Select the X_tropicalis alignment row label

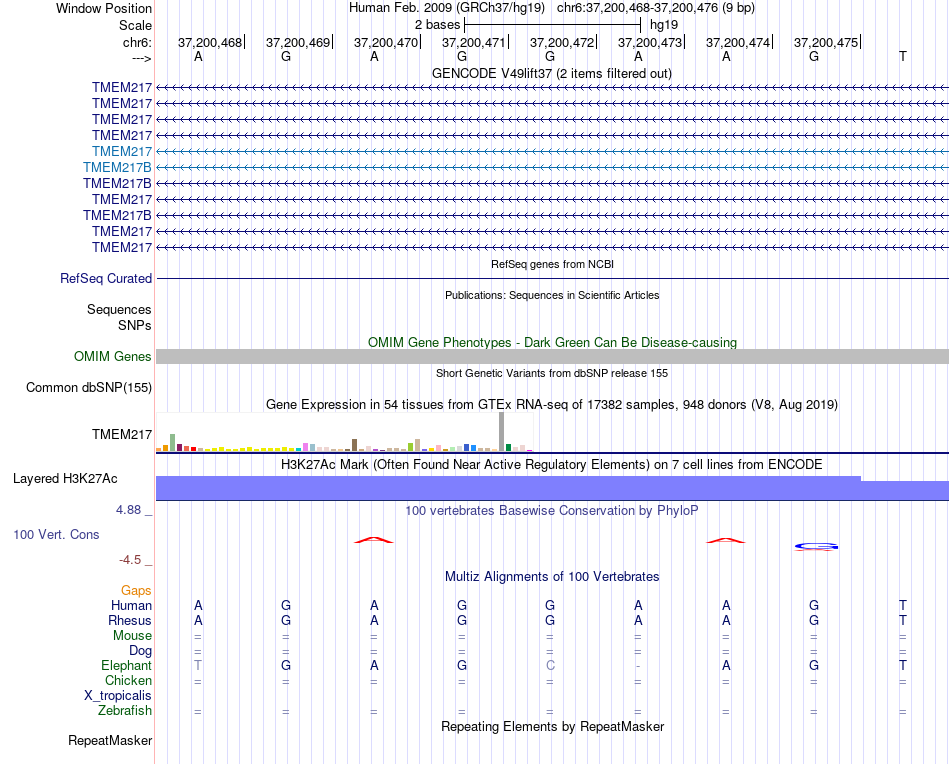click(118, 696)
